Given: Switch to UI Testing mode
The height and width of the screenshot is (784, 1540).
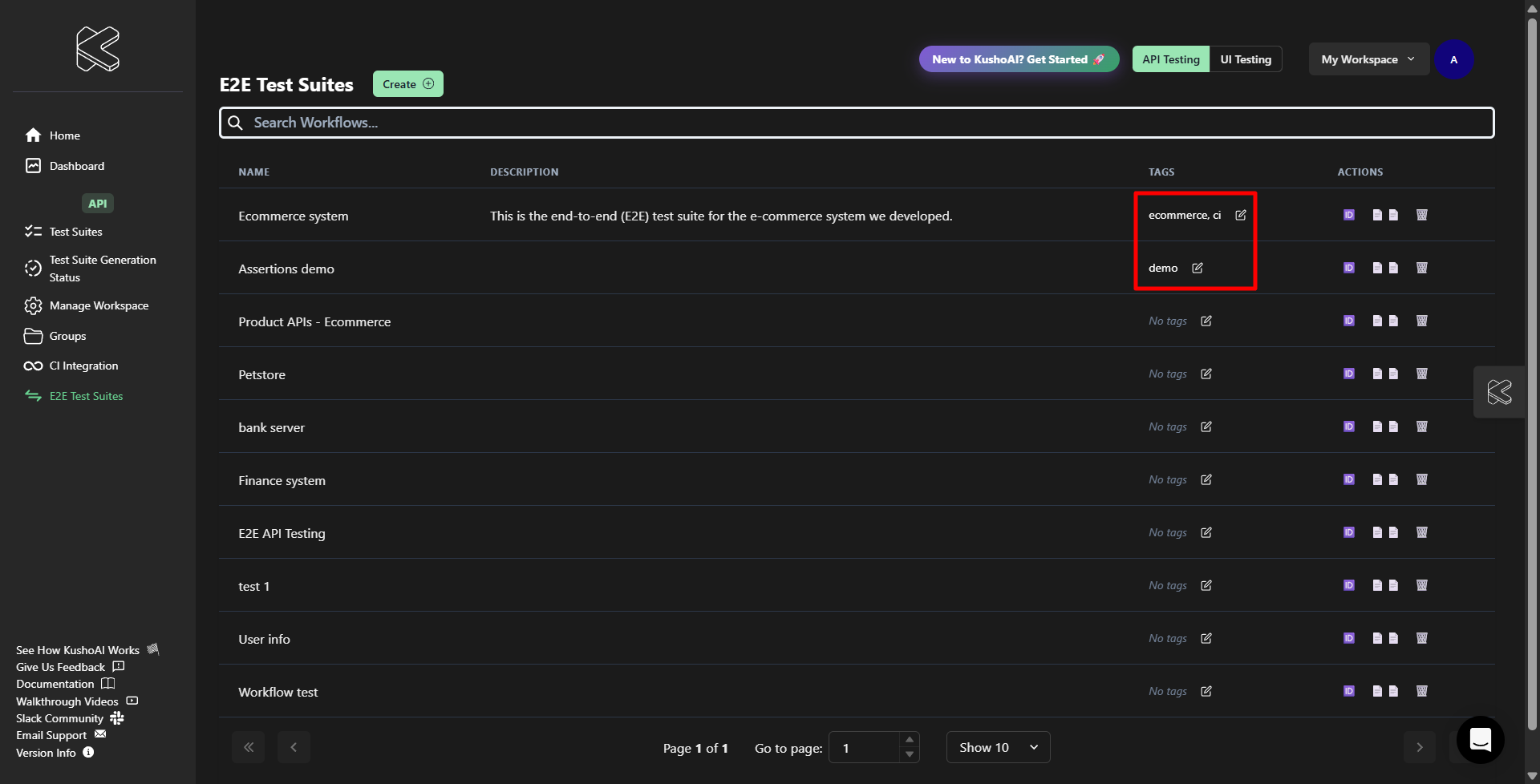Looking at the screenshot, I should [x=1245, y=59].
